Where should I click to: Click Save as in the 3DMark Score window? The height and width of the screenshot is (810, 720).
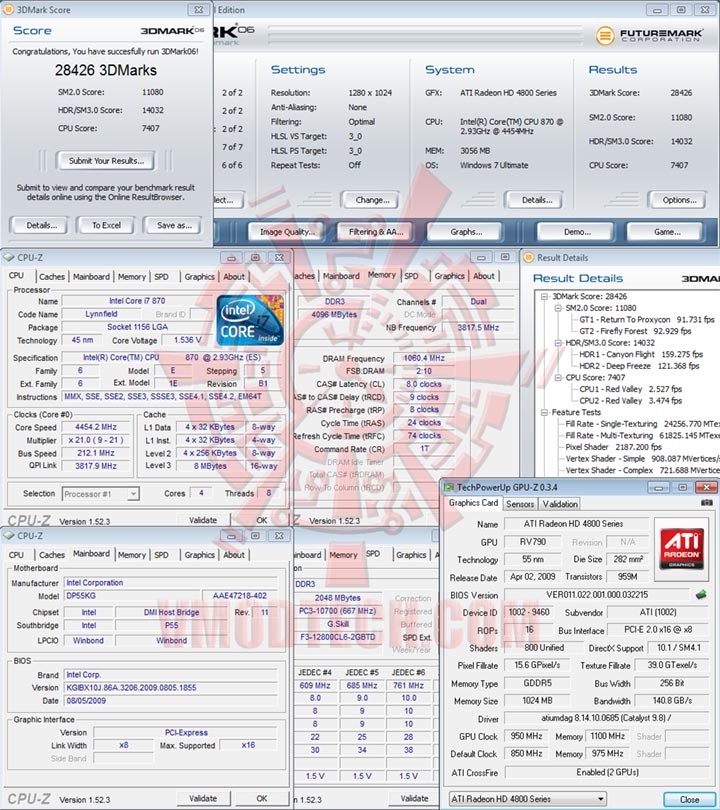tap(174, 225)
